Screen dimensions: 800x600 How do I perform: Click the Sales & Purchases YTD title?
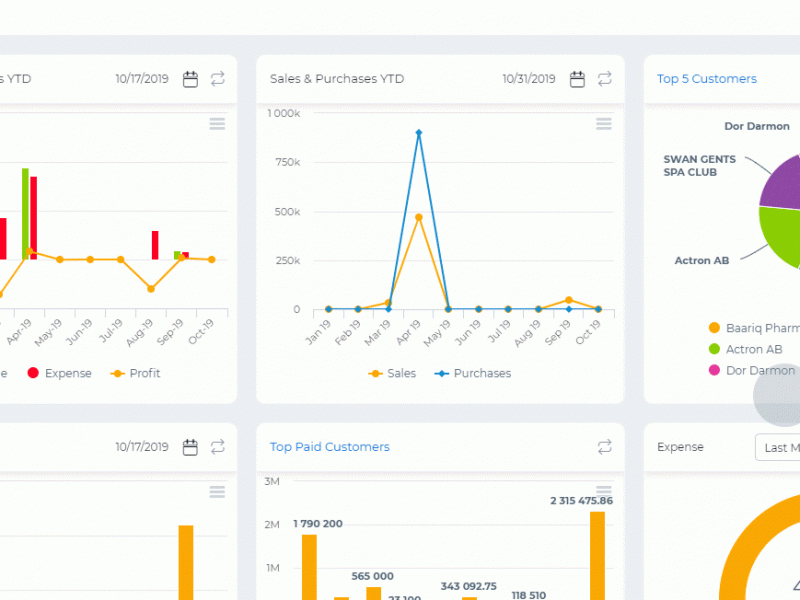(337, 79)
